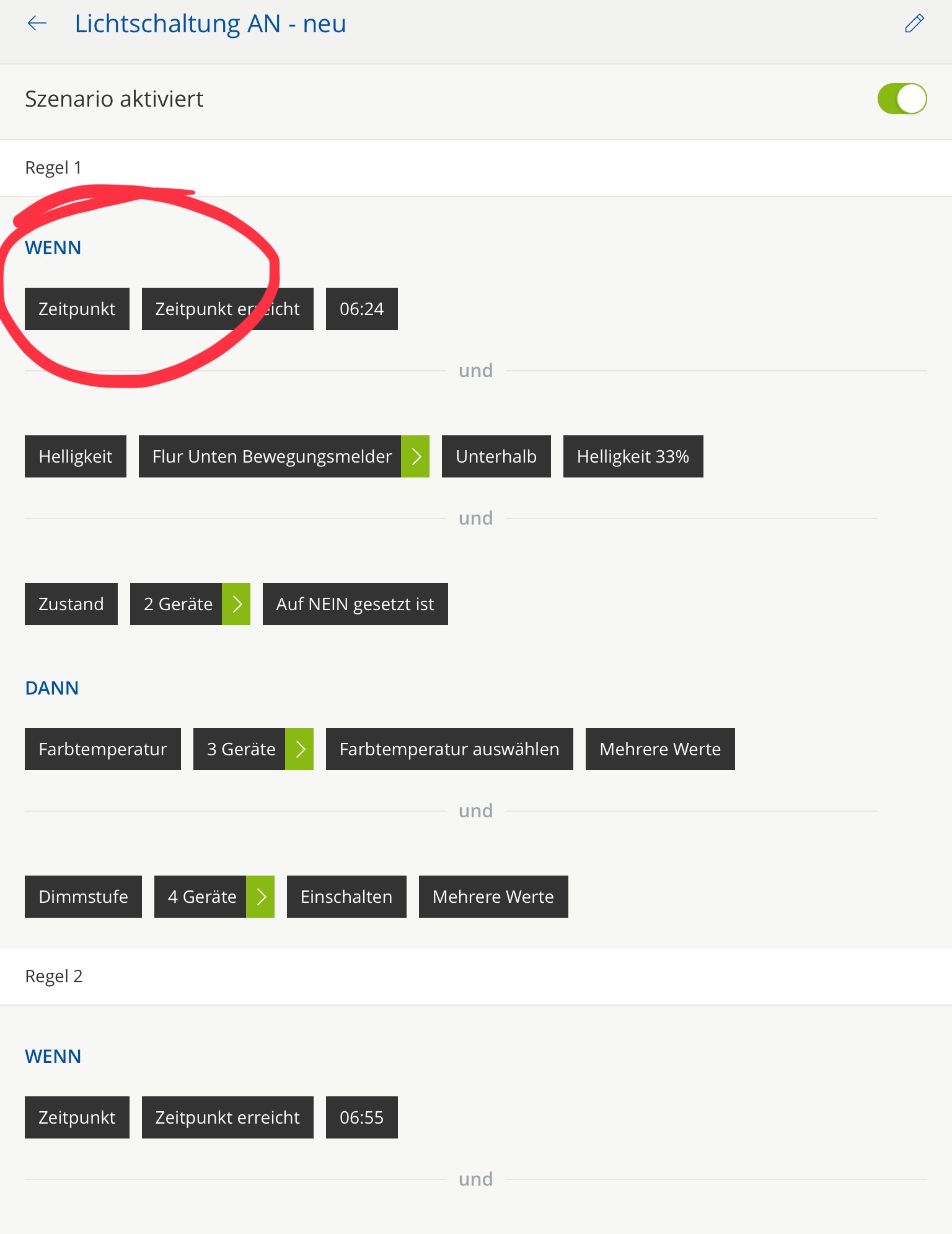Tap the back arrow icon
This screenshot has height=1234, width=952.
37,24
